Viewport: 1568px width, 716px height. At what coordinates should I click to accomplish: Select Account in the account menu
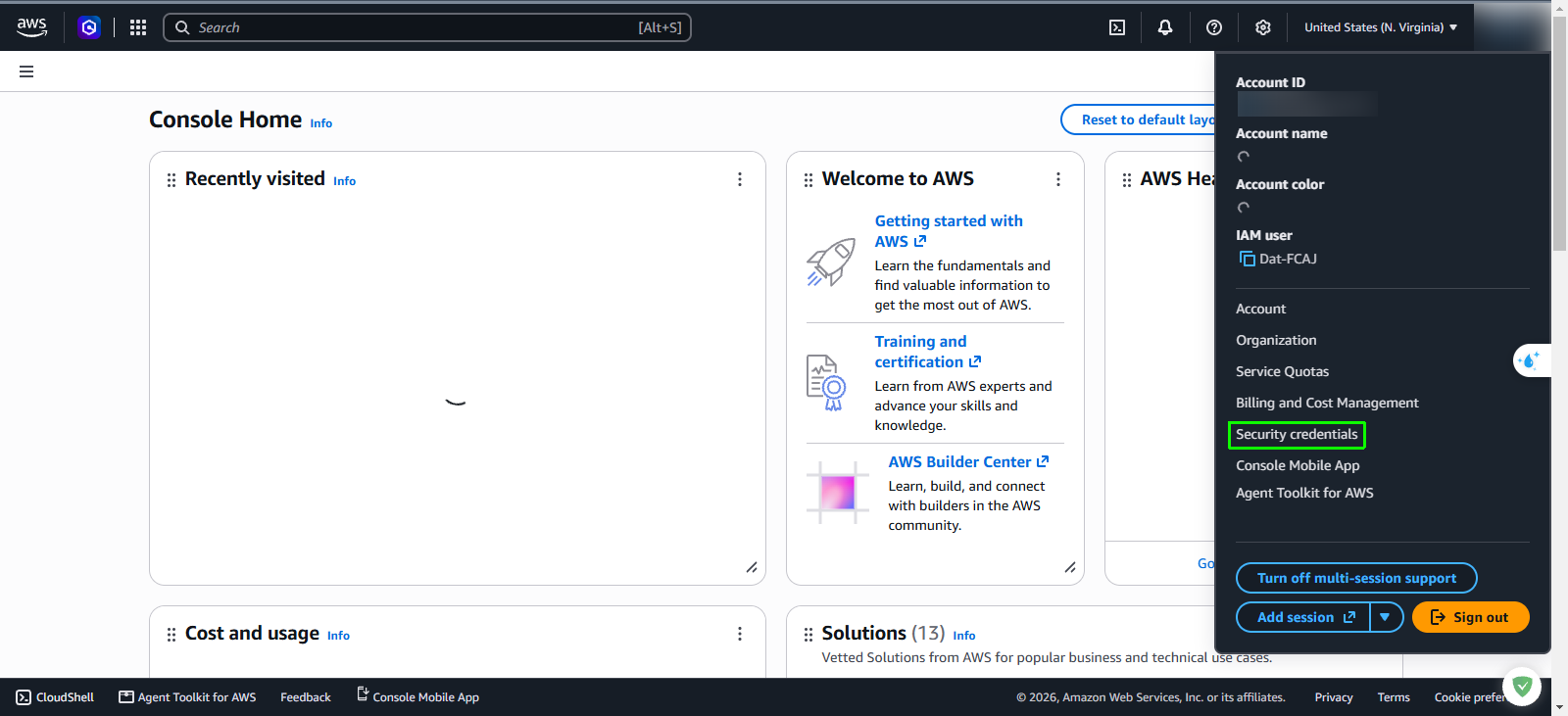1260,309
